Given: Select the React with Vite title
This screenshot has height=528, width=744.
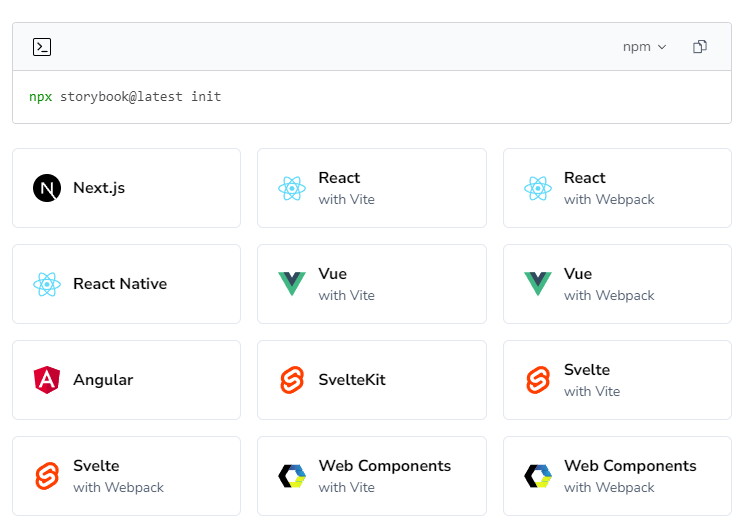Looking at the screenshot, I should 339,178.
